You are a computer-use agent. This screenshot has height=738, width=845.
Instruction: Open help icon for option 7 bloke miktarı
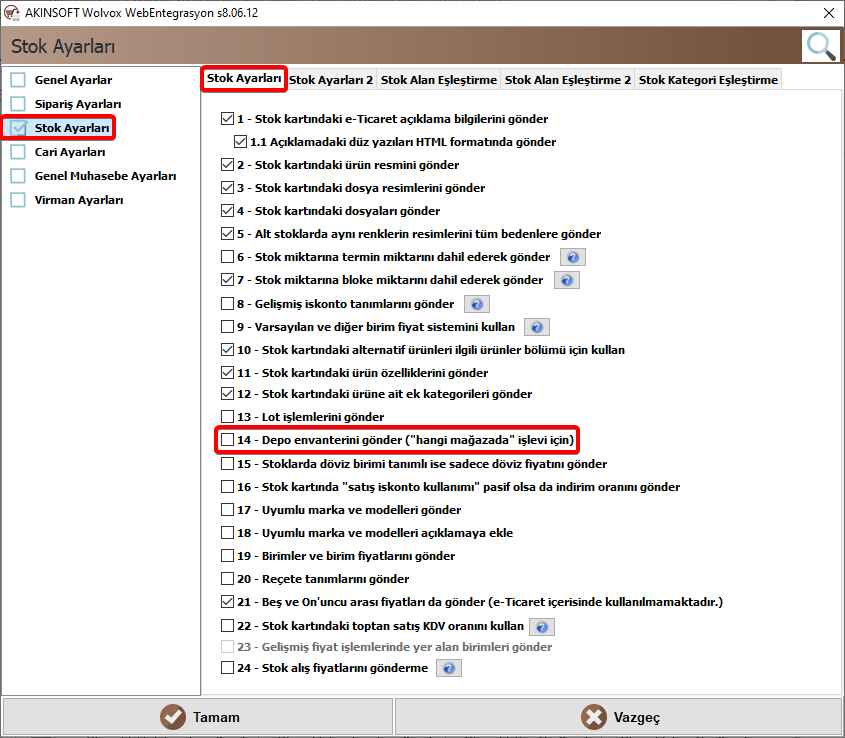(x=566, y=280)
